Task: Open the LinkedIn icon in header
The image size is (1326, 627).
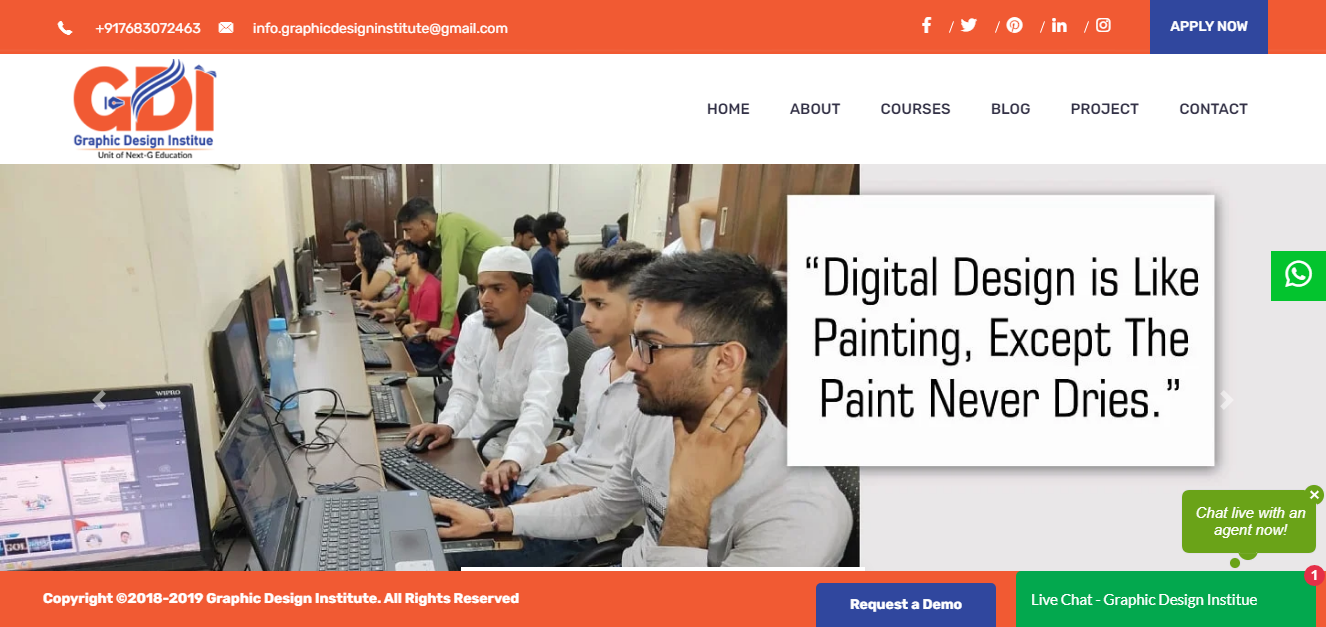Action: point(1060,26)
